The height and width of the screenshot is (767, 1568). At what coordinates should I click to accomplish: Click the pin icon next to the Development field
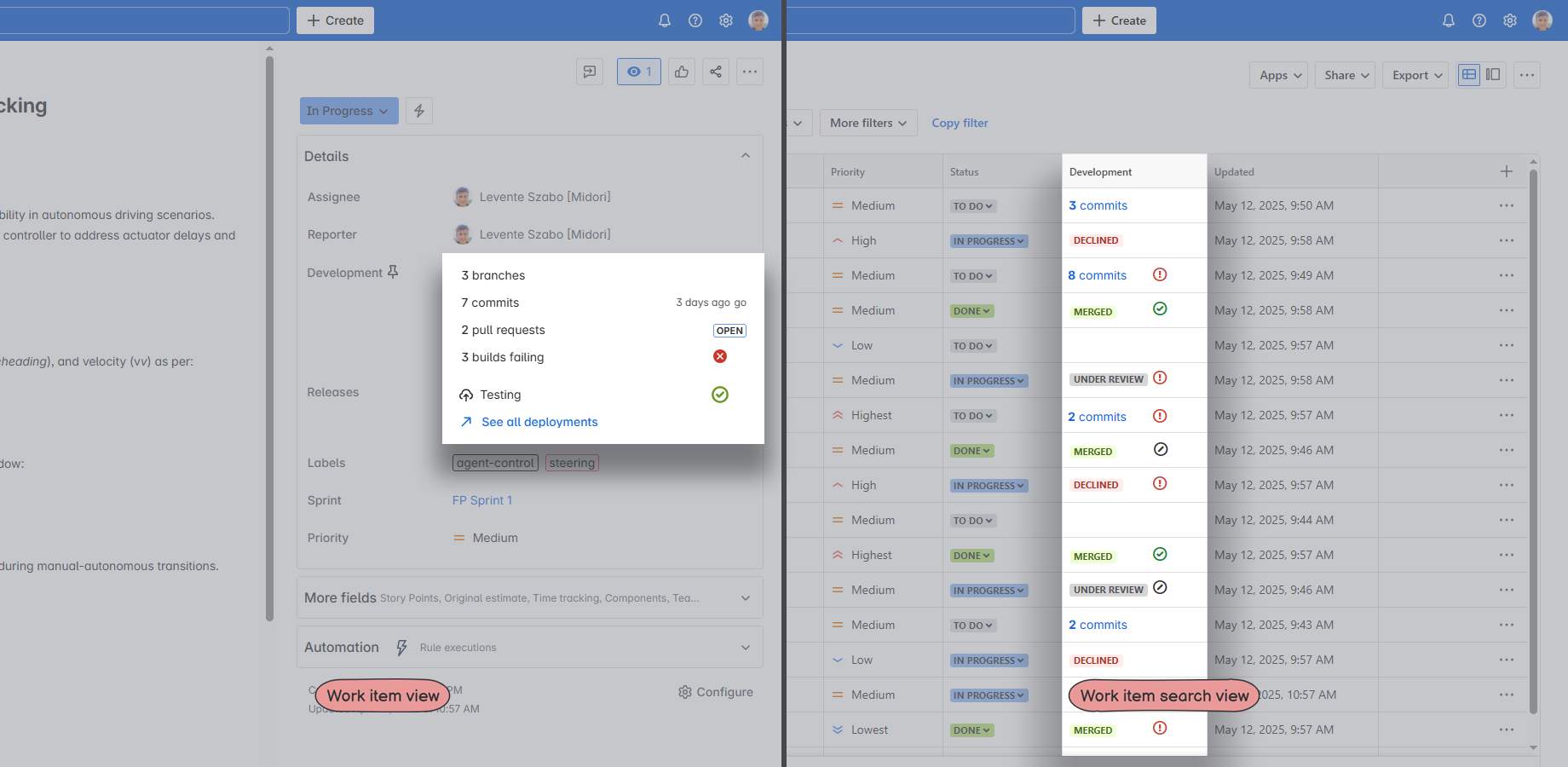click(x=394, y=271)
